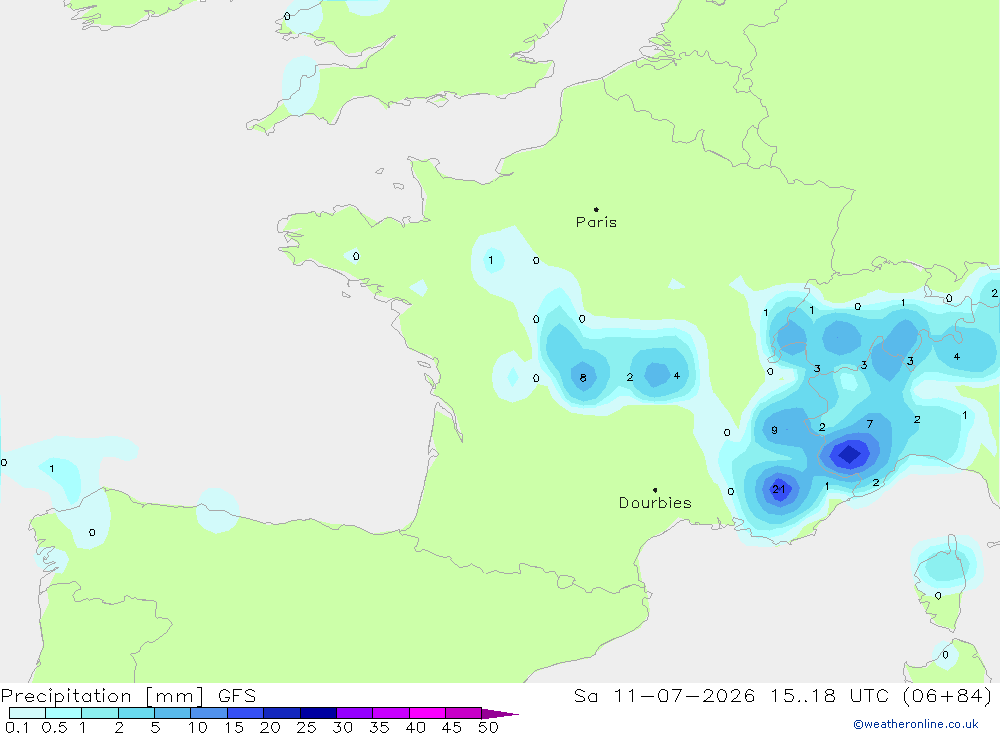
Task: Click the '21' precipitation value on map
Action: pyautogui.click(x=779, y=489)
